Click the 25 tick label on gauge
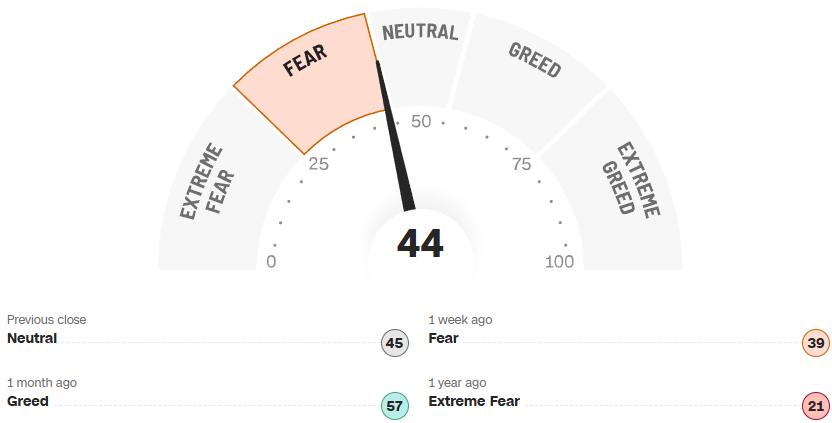 click(x=318, y=164)
